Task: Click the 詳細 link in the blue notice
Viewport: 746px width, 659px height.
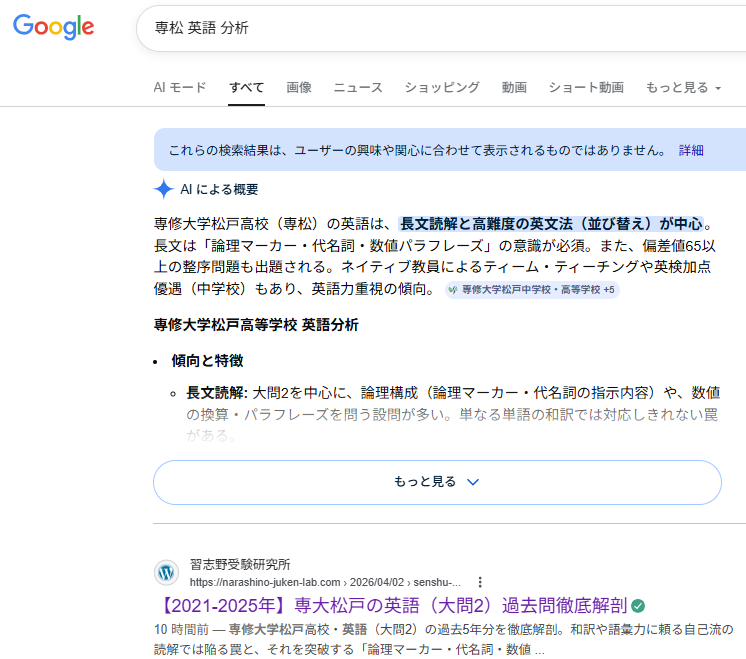Action: (x=691, y=150)
